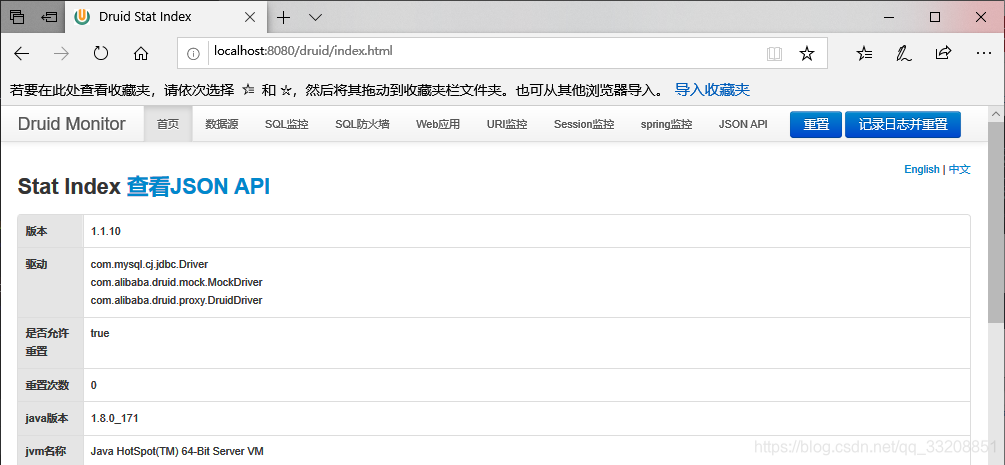
Task: Select com.alibaba.druid.proxy.DruidDriver text
Action: pos(176,300)
